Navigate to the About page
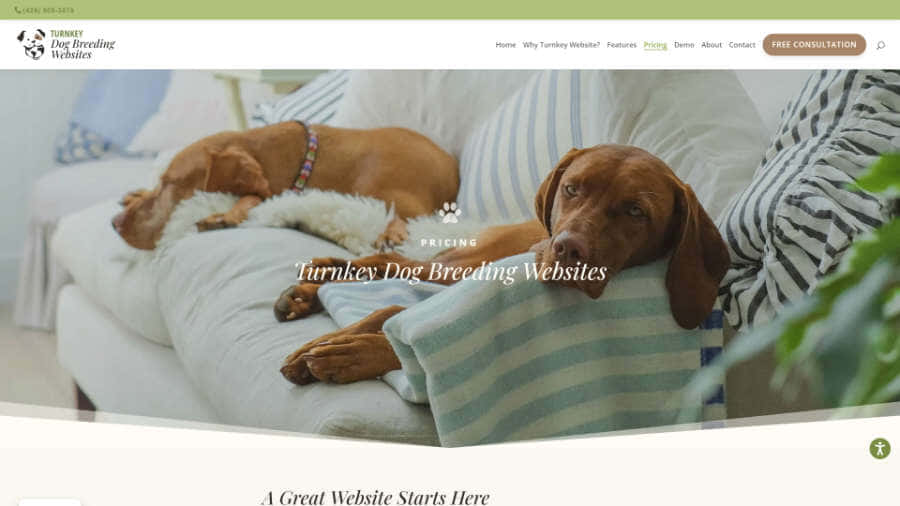The image size is (900, 506). pyautogui.click(x=711, y=45)
